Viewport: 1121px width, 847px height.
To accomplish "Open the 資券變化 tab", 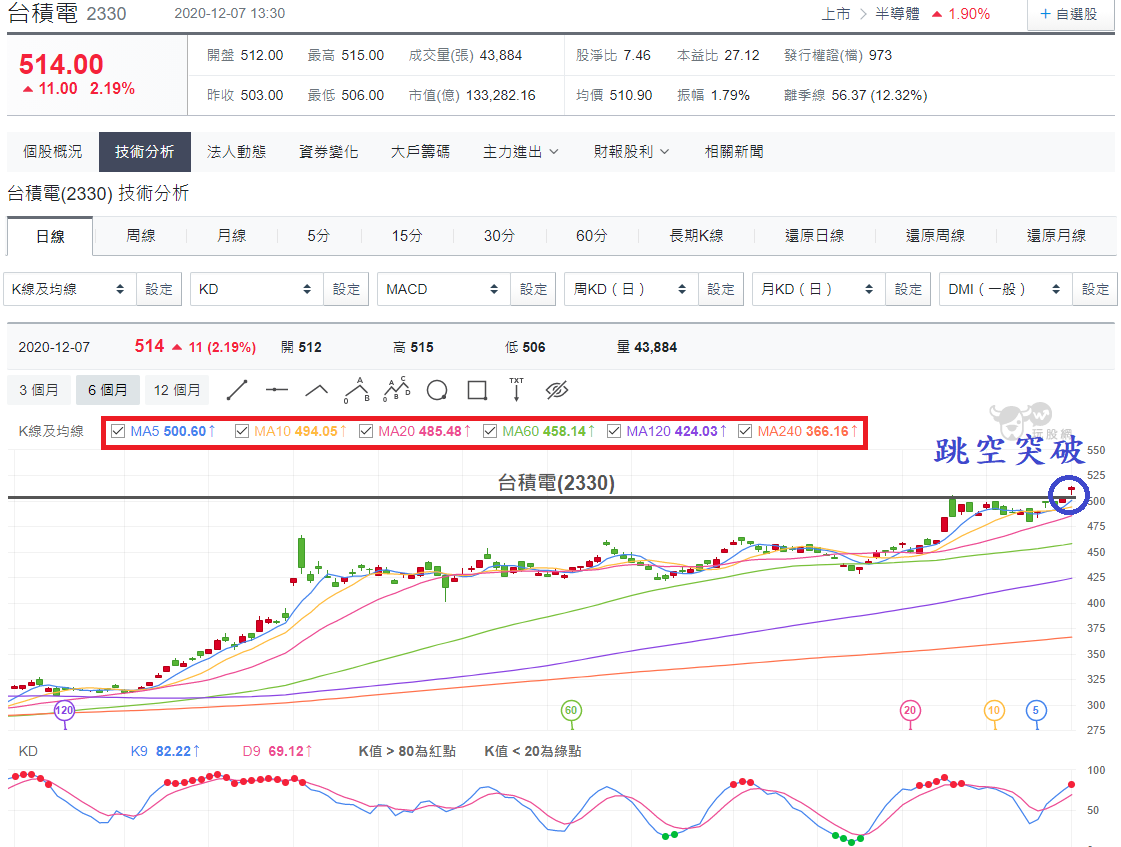I will 328,152.
